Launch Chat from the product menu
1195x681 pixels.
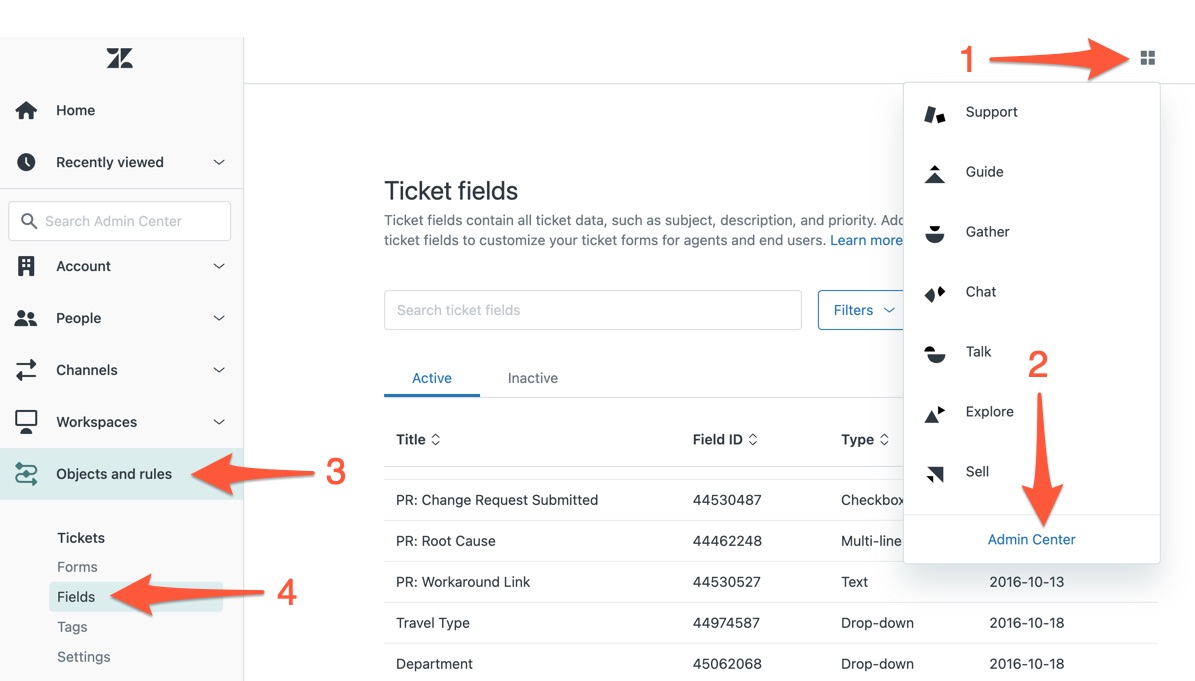(935, 293)
